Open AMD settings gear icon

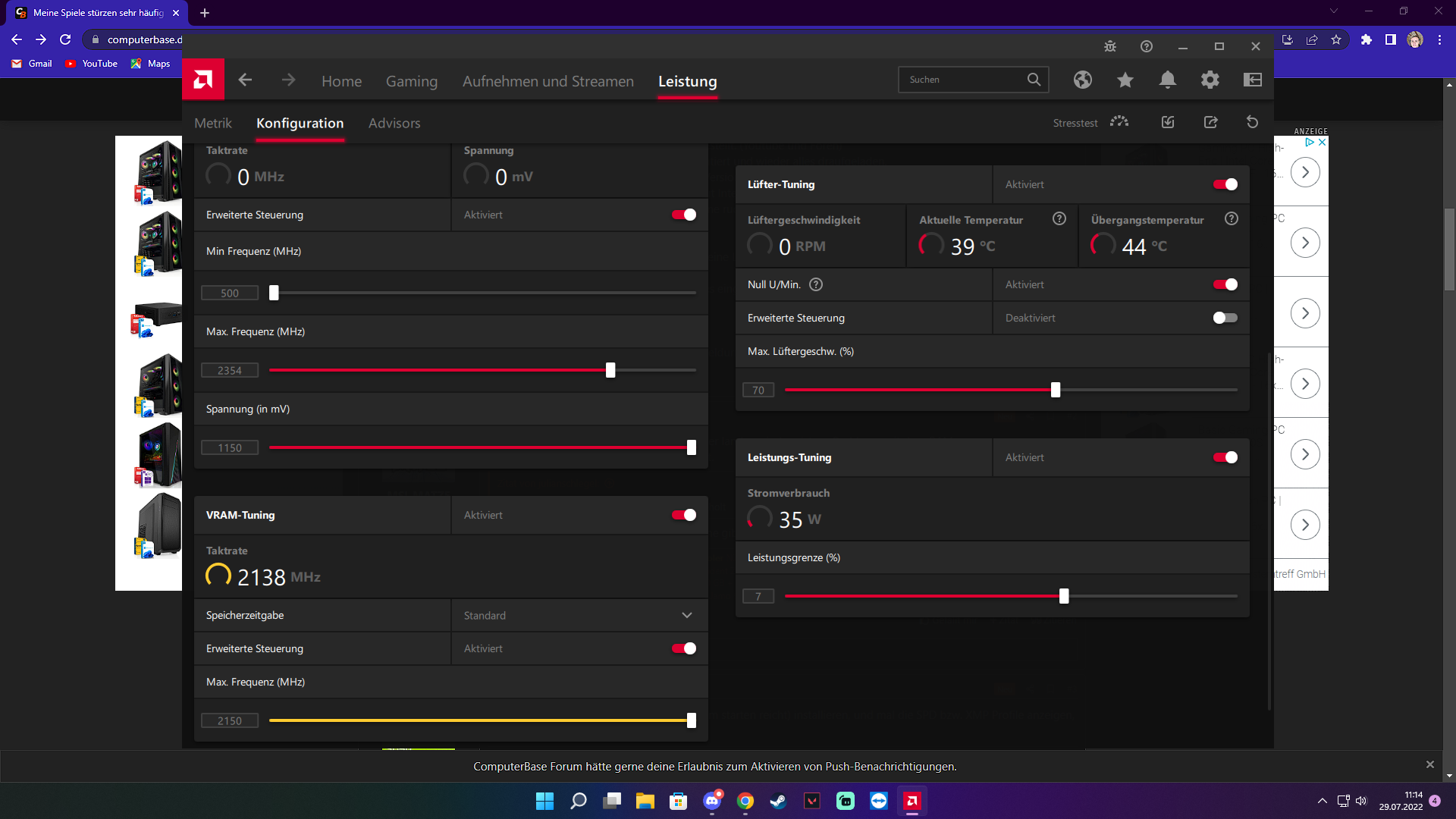tap(1210, 80)
